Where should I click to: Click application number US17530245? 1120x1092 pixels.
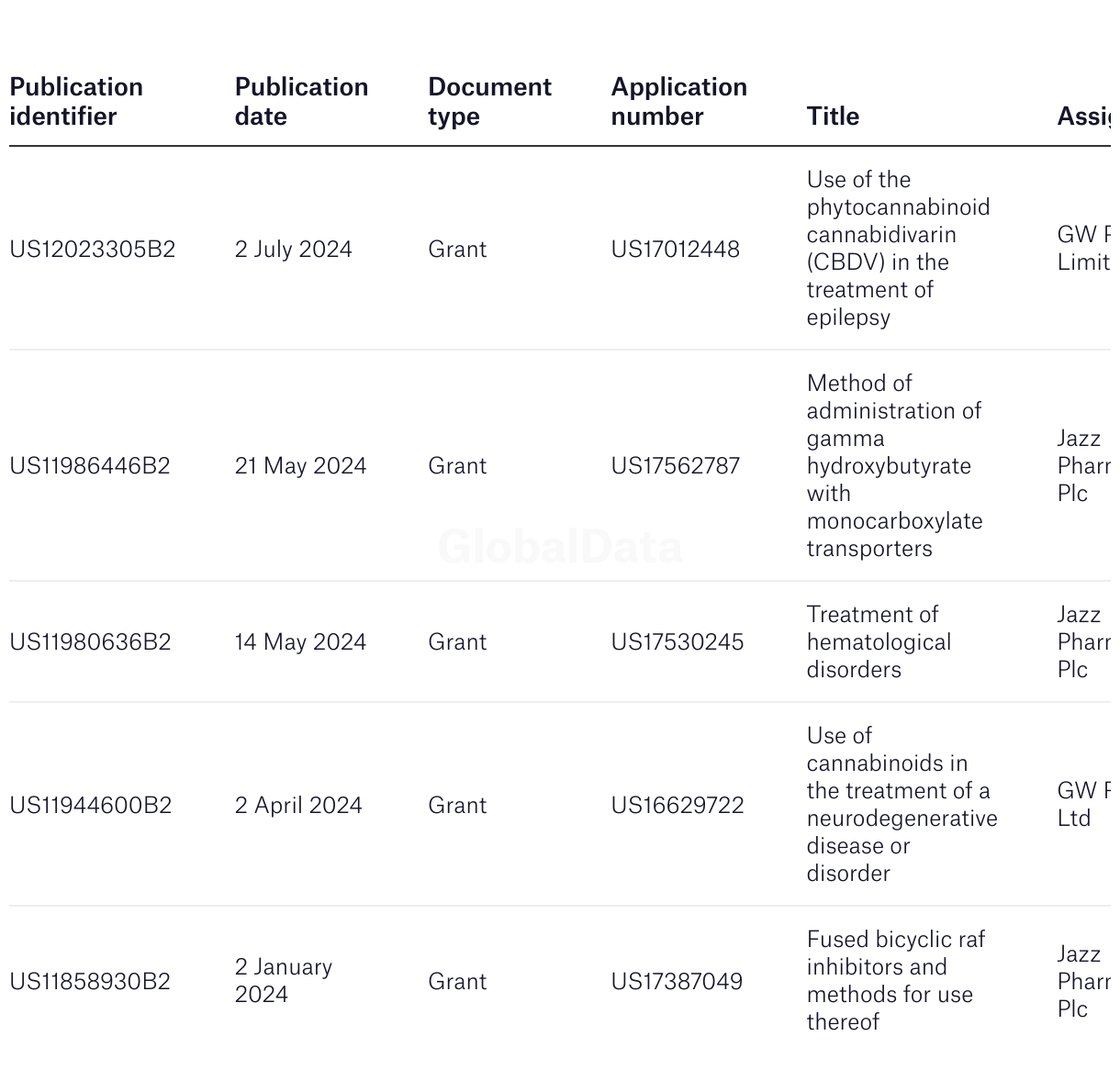[678, 642]
